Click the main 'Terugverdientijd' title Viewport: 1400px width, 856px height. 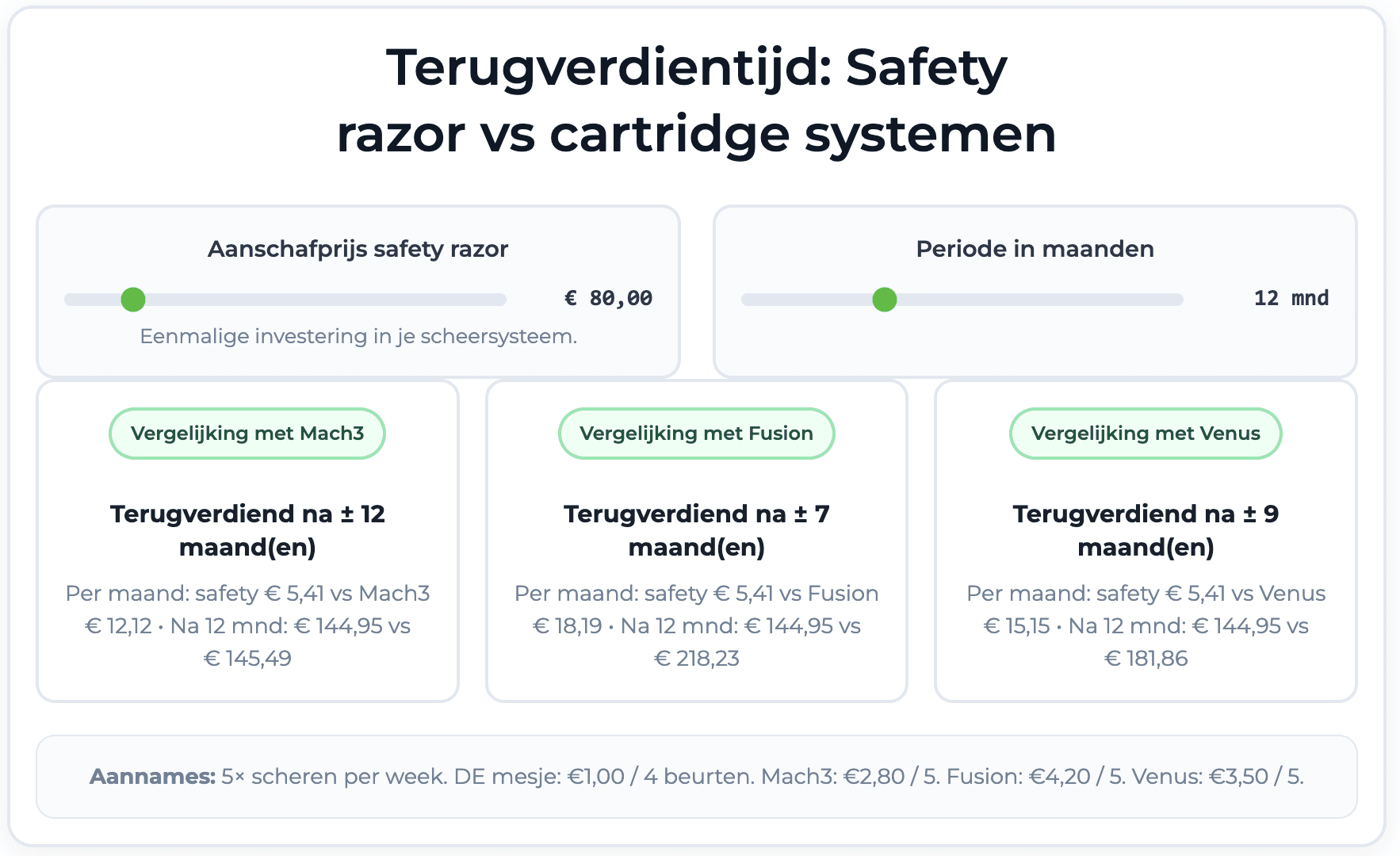[x=696, y=100]
